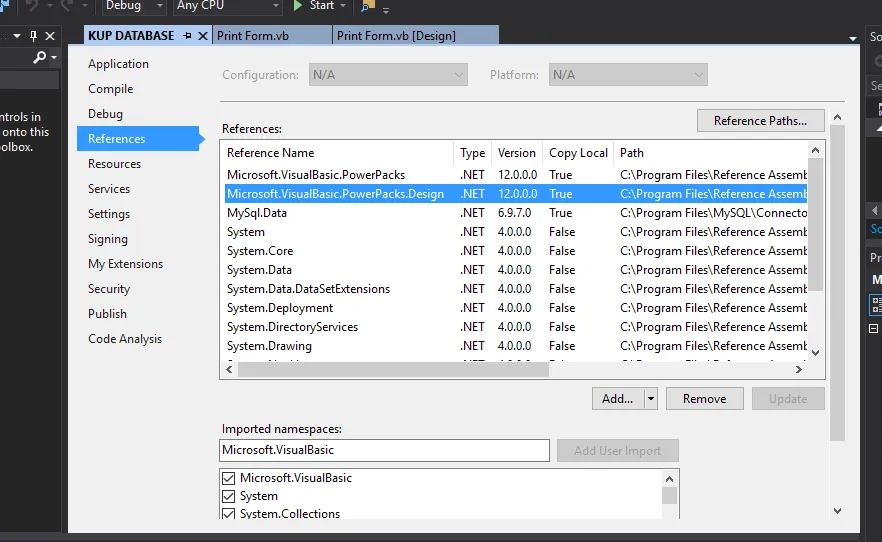Select the System.Data.DataSetExtensions reference row

click(516, 289)
